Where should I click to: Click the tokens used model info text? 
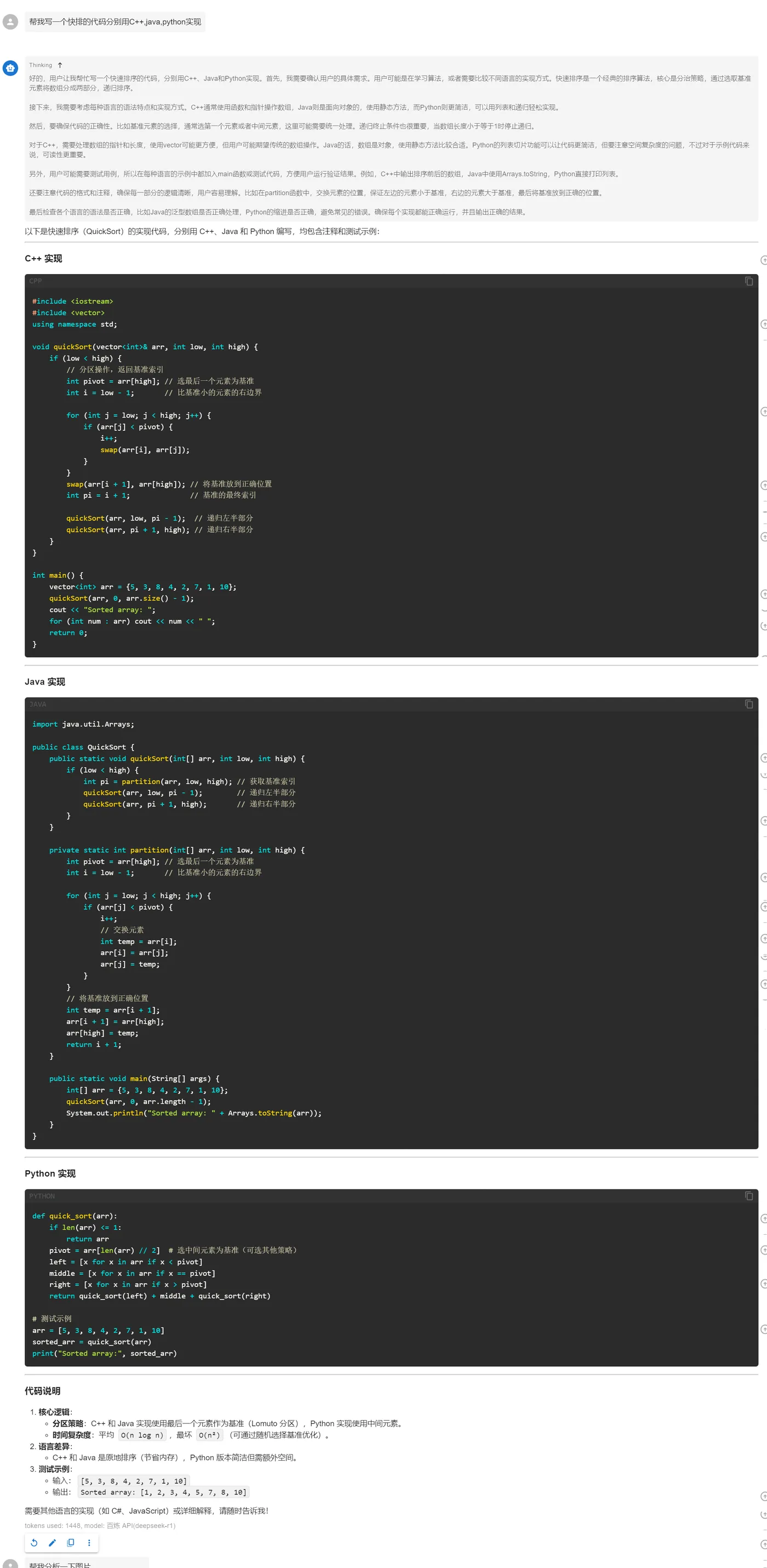click(x=100, y=1525)
